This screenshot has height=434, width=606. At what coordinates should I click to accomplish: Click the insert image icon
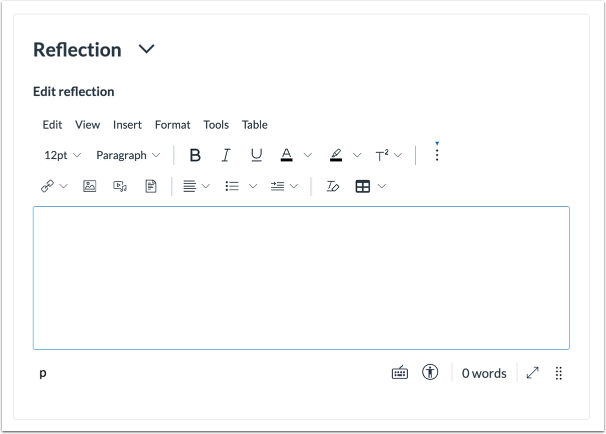[90, 186]
